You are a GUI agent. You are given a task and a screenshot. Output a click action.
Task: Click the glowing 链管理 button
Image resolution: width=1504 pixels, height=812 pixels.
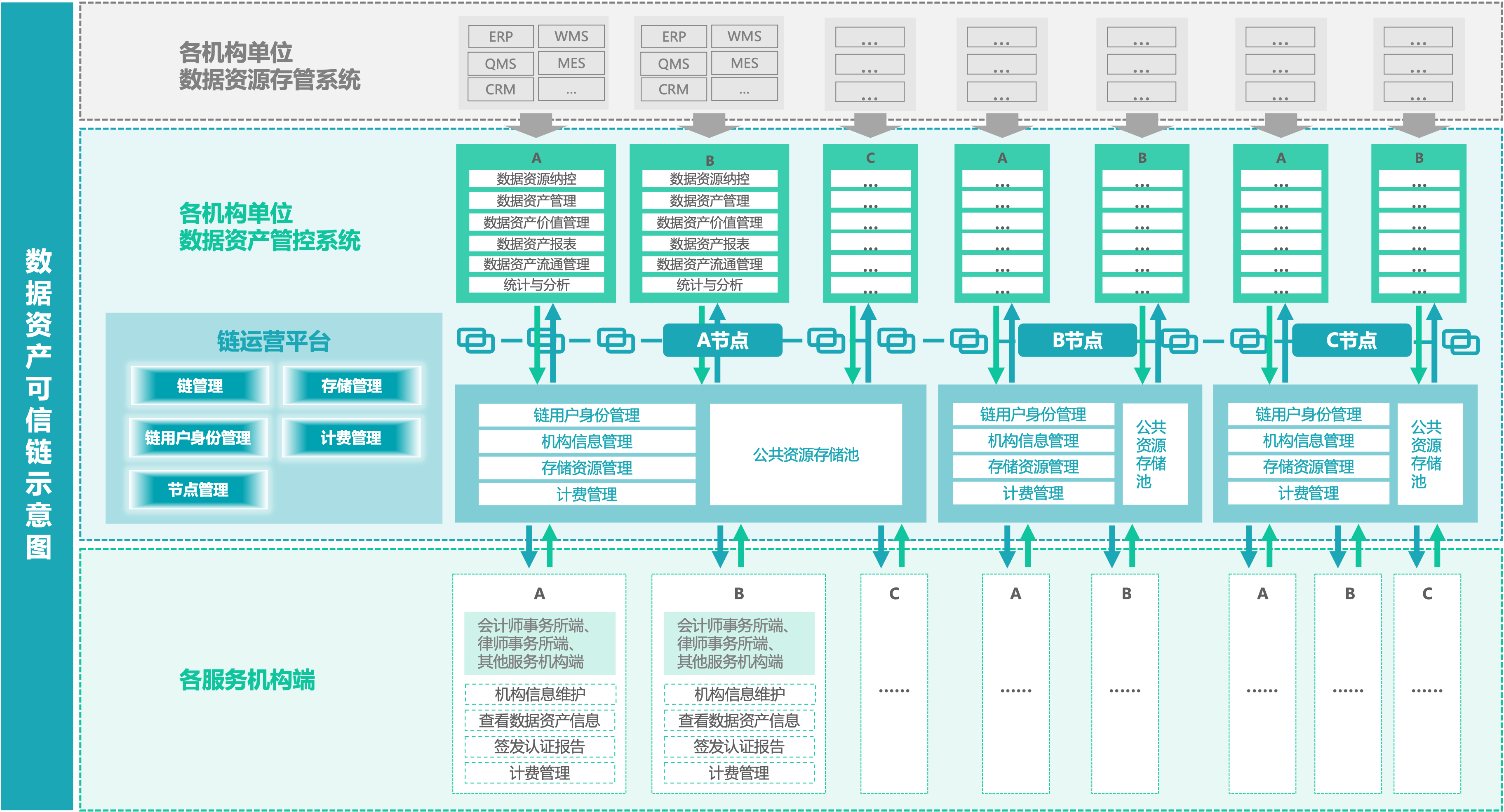[200, 386]
